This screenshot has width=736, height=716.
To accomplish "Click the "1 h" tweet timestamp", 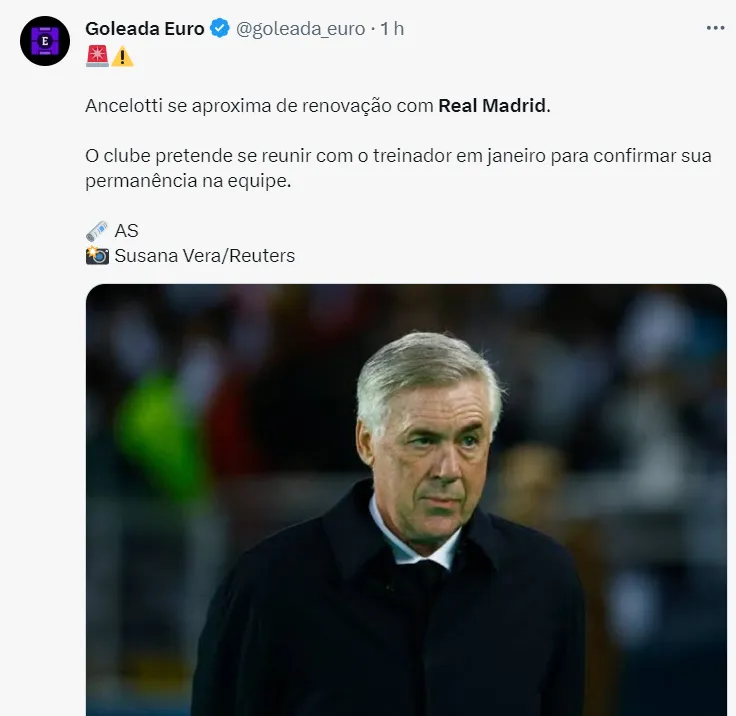I will (392, 29).
